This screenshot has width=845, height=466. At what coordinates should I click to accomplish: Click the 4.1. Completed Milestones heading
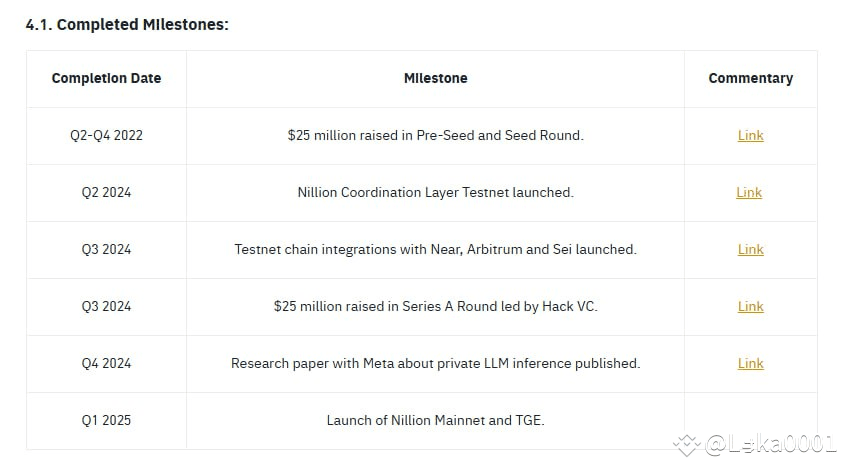pyautogui.click(x=127, y=24)
